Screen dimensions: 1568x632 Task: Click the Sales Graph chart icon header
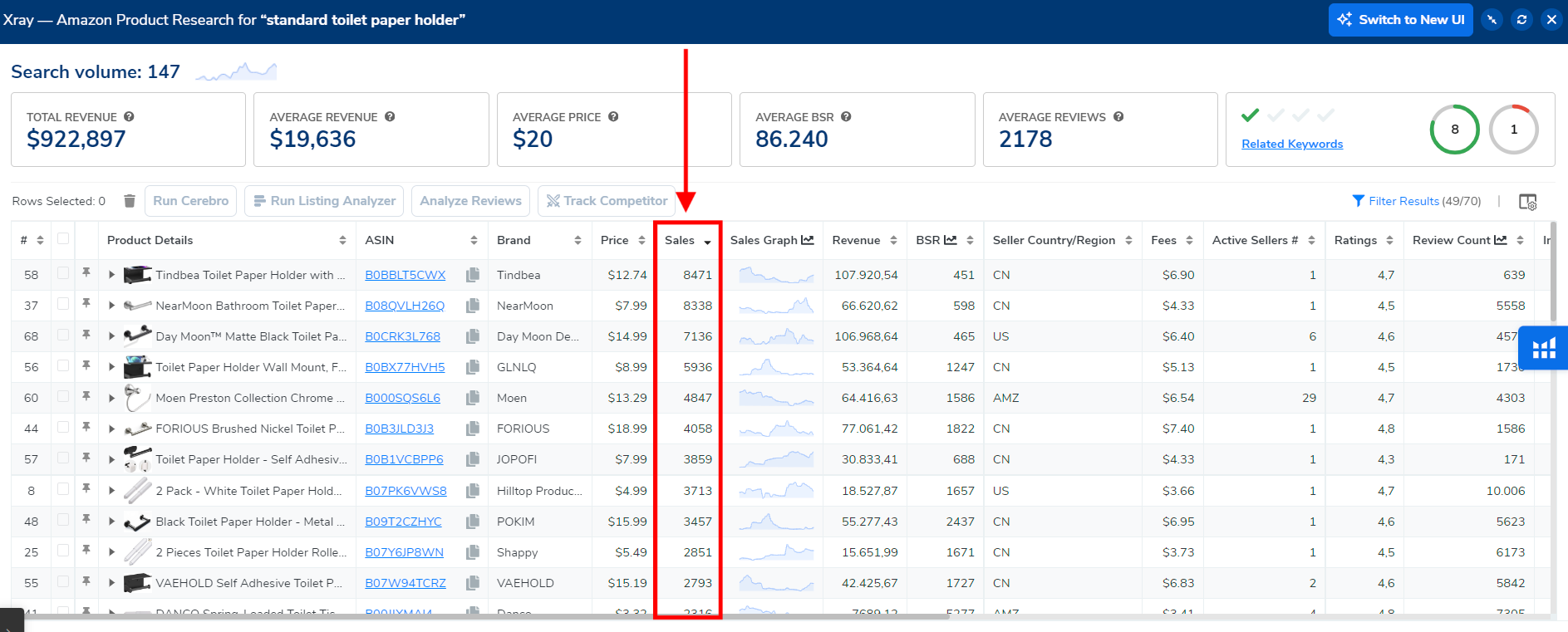(808, 240)
